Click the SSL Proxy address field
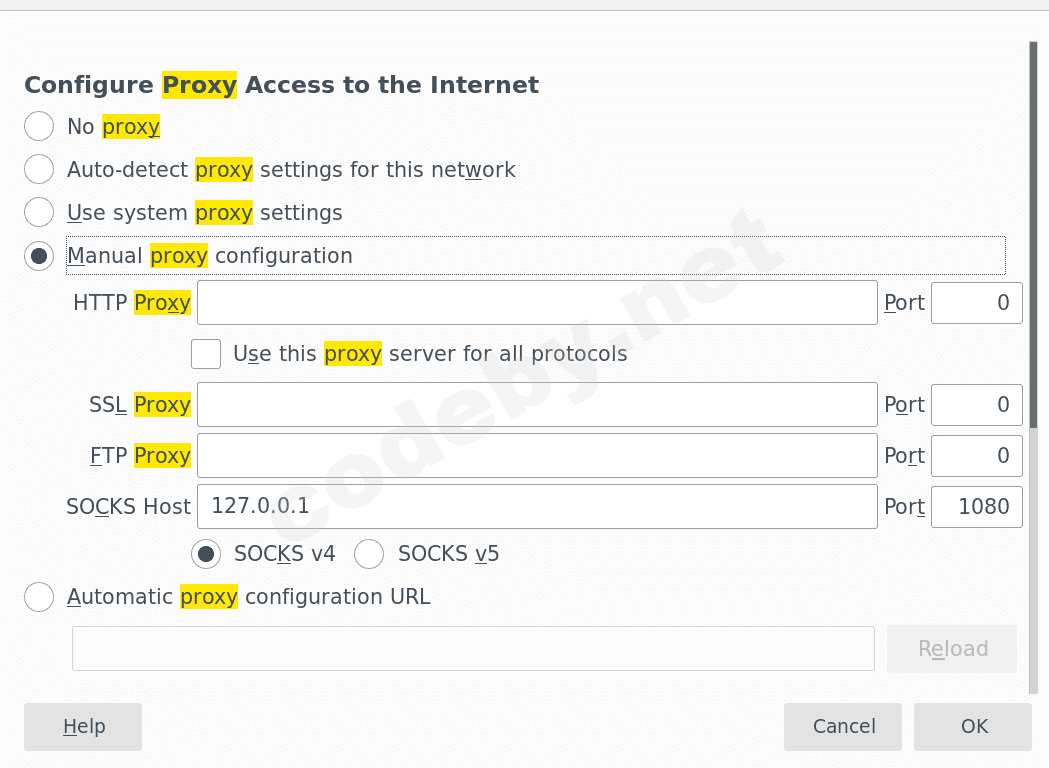Image resolution: width=1049 pixels, height=768 pixels. pyautogui.click(x=537, y=405)
